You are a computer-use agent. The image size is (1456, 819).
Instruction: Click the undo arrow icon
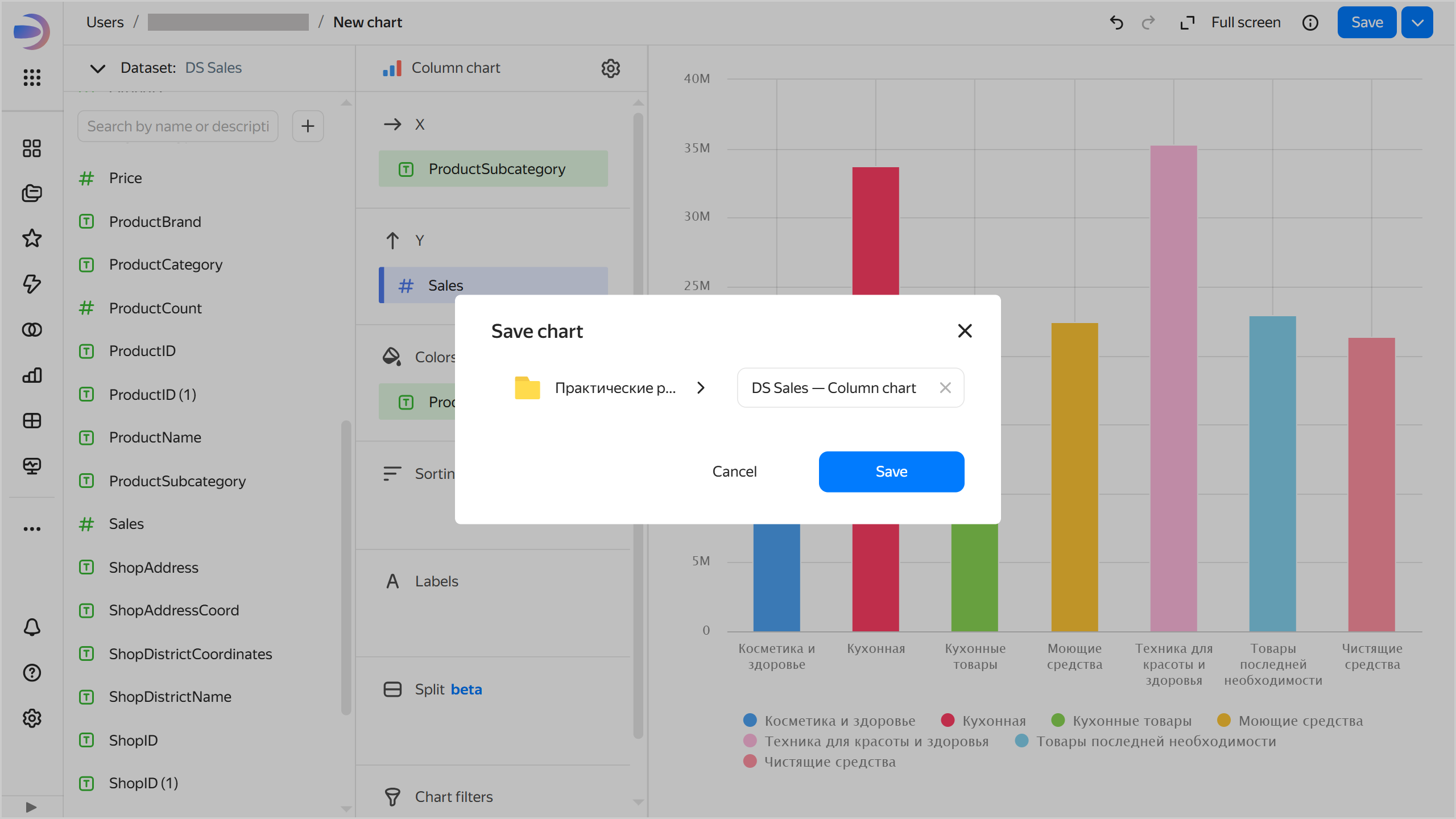coord(1116,23)
